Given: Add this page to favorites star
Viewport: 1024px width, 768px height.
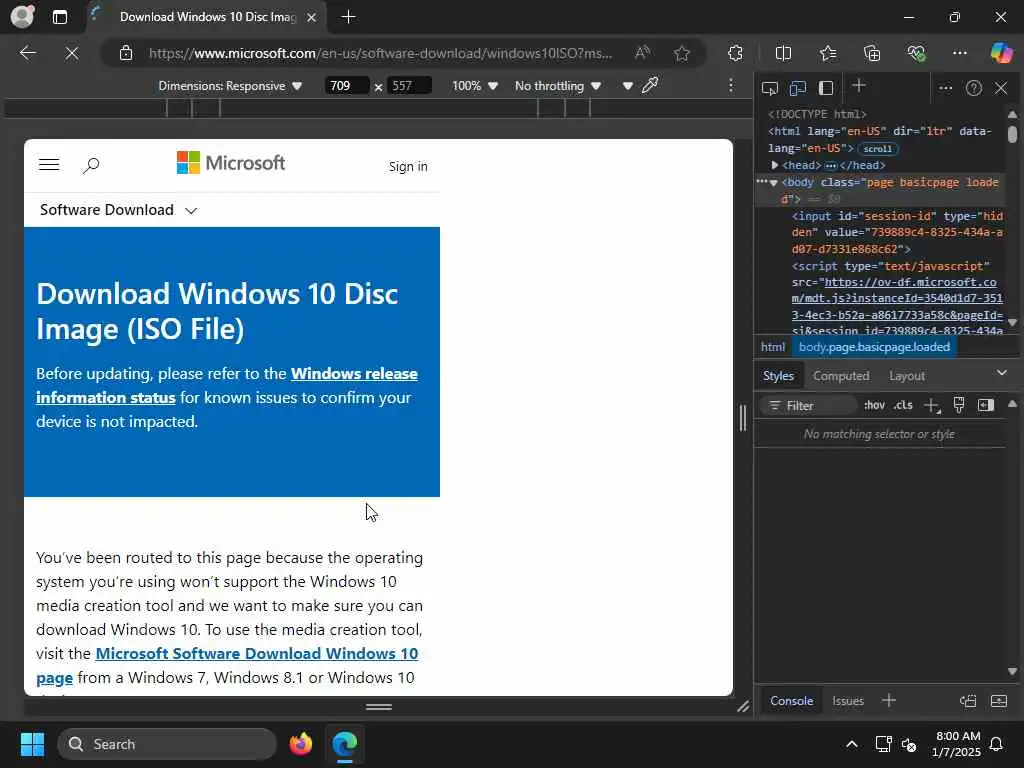Looking at the screenshot, I should [682, 53].
